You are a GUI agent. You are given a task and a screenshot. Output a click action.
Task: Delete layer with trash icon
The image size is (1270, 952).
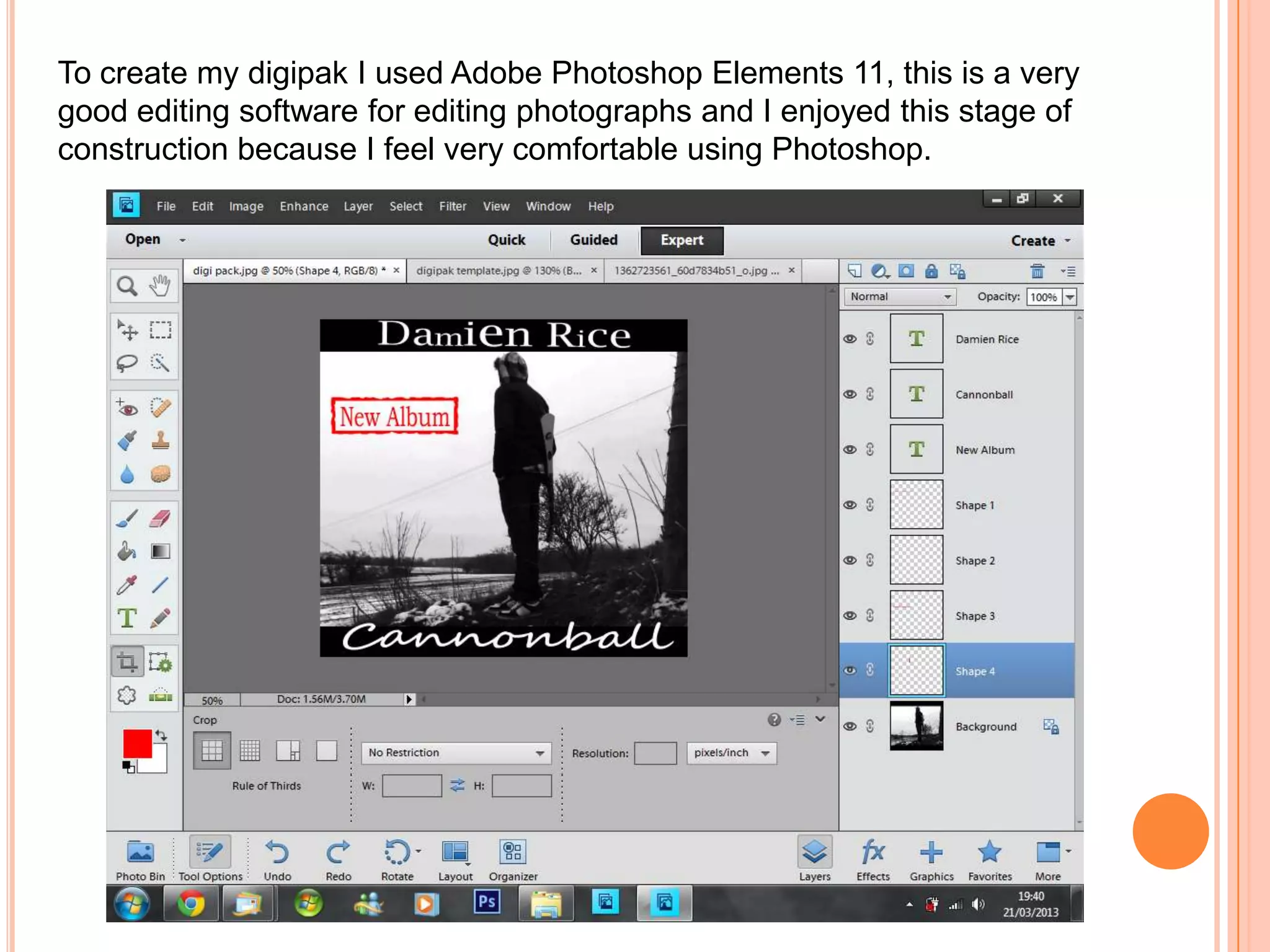pos(1037,271)
